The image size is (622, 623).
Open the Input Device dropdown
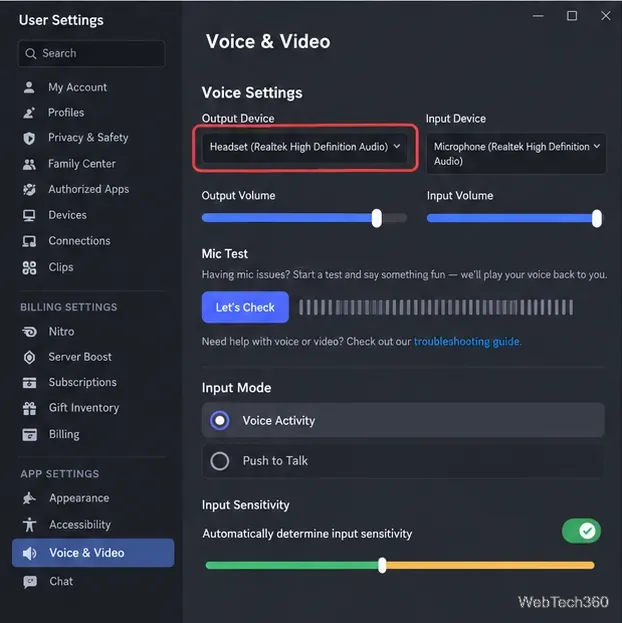click(516, 154)
